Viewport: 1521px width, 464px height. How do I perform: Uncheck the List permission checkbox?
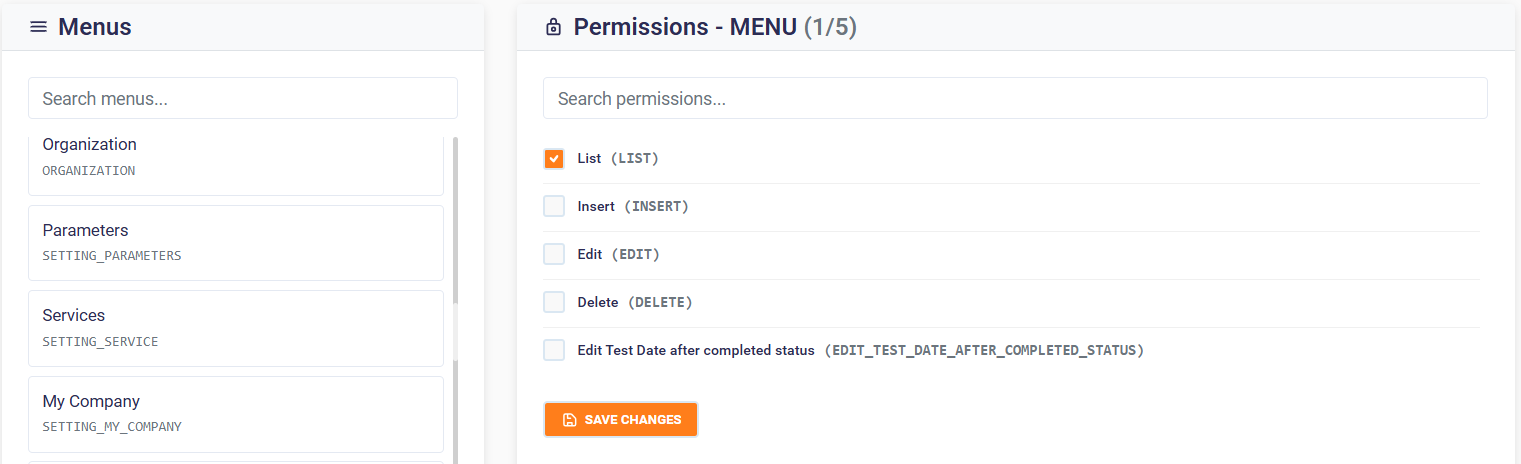coord(554,159)
